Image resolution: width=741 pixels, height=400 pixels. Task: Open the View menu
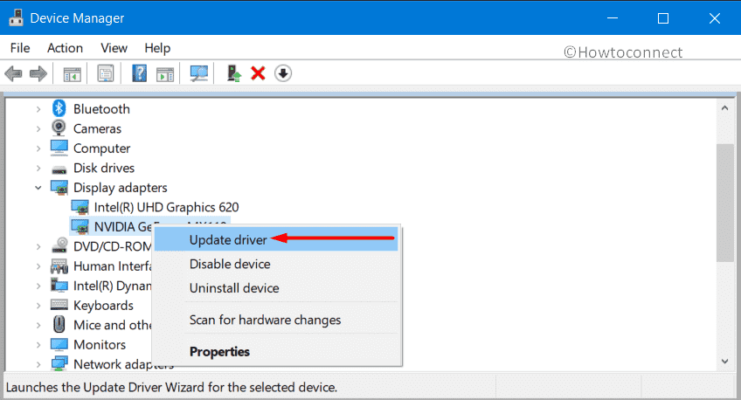114,48
